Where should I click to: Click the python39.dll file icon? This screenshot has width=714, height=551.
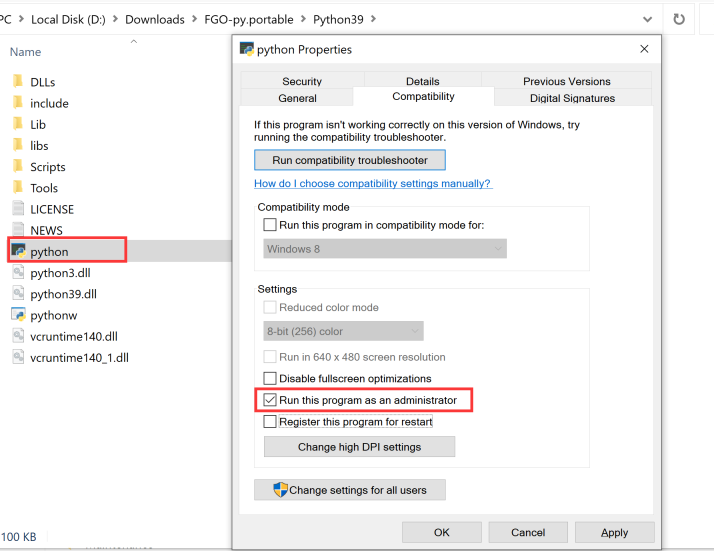(18, 293)
